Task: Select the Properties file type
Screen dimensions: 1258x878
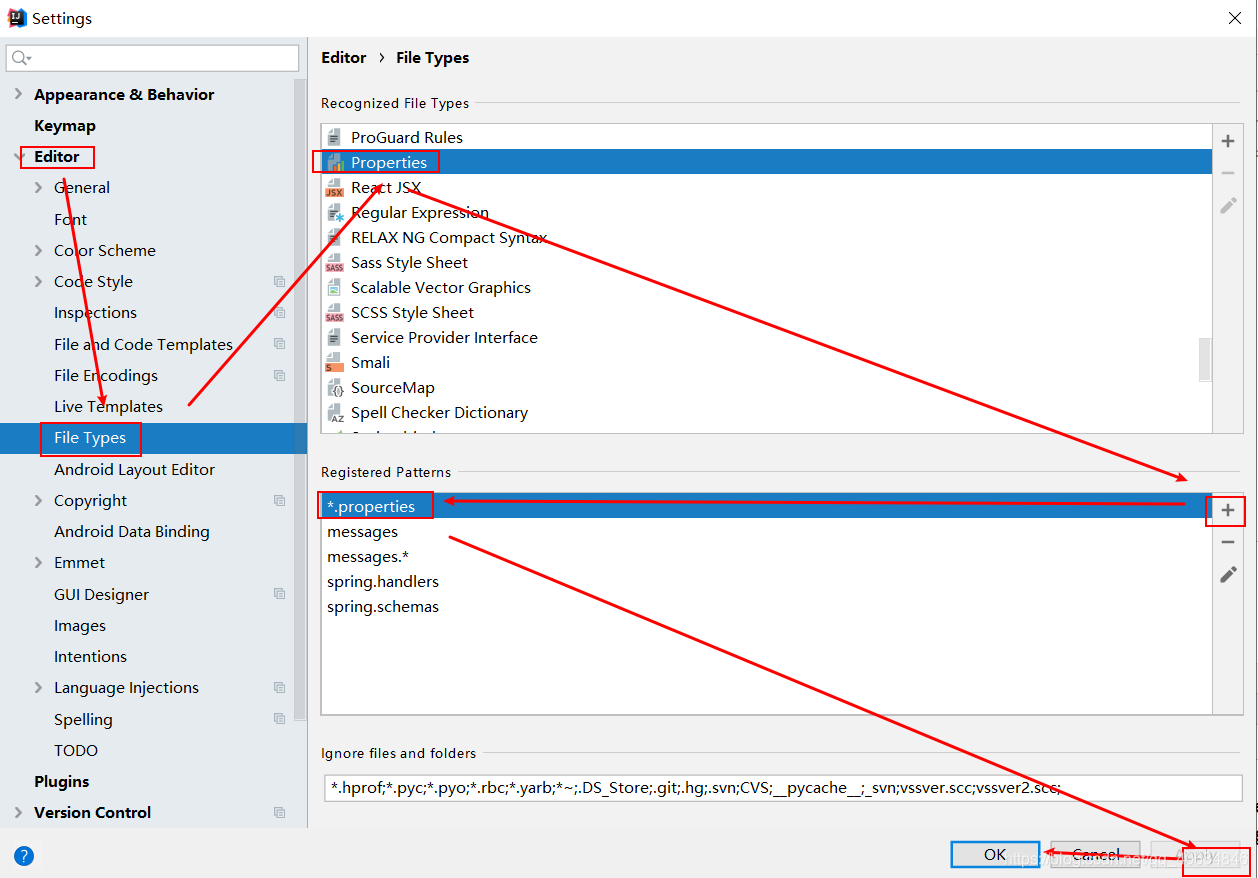Action: (766, 162)
